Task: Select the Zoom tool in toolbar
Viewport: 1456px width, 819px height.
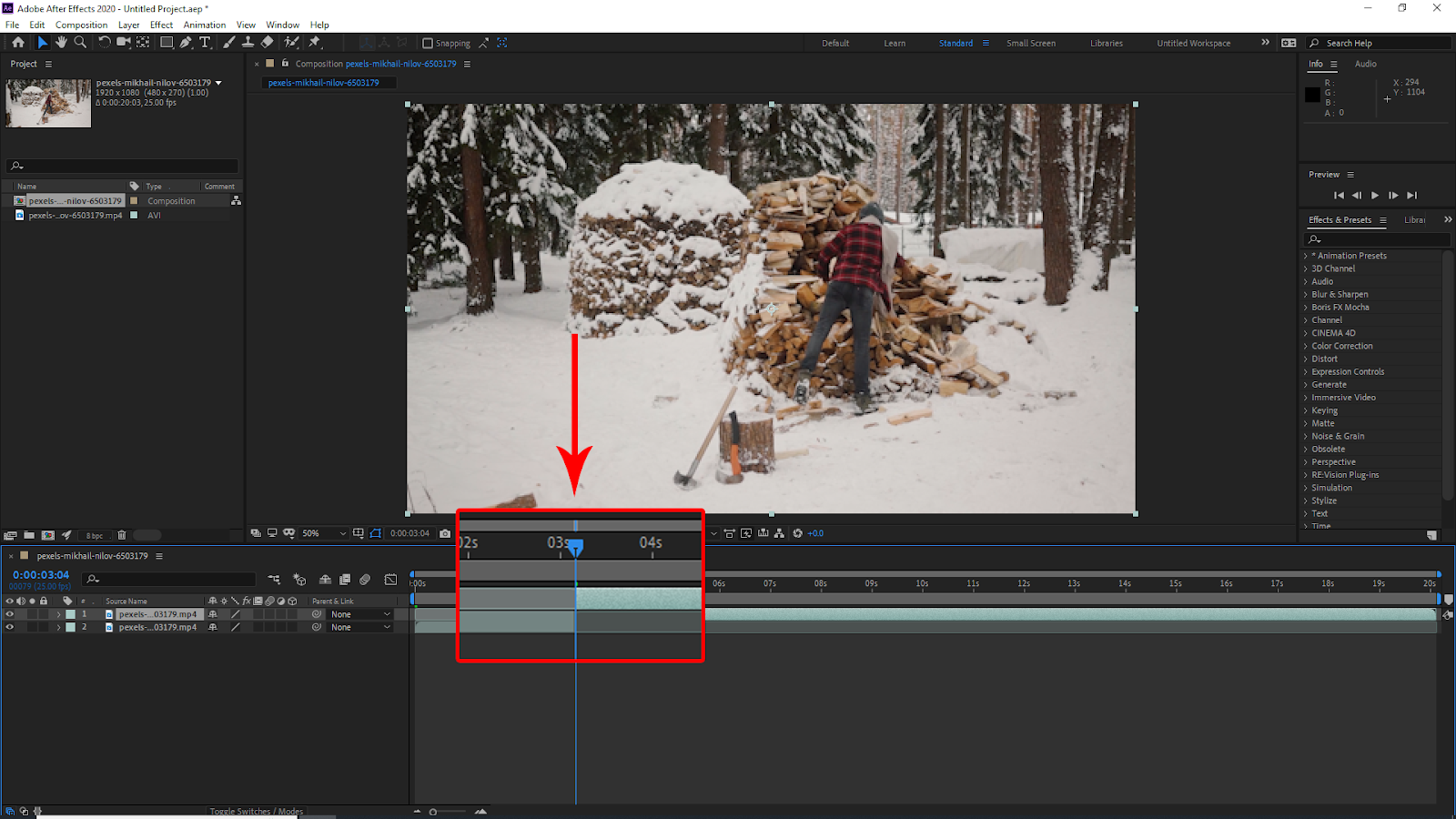Action: 80,43
